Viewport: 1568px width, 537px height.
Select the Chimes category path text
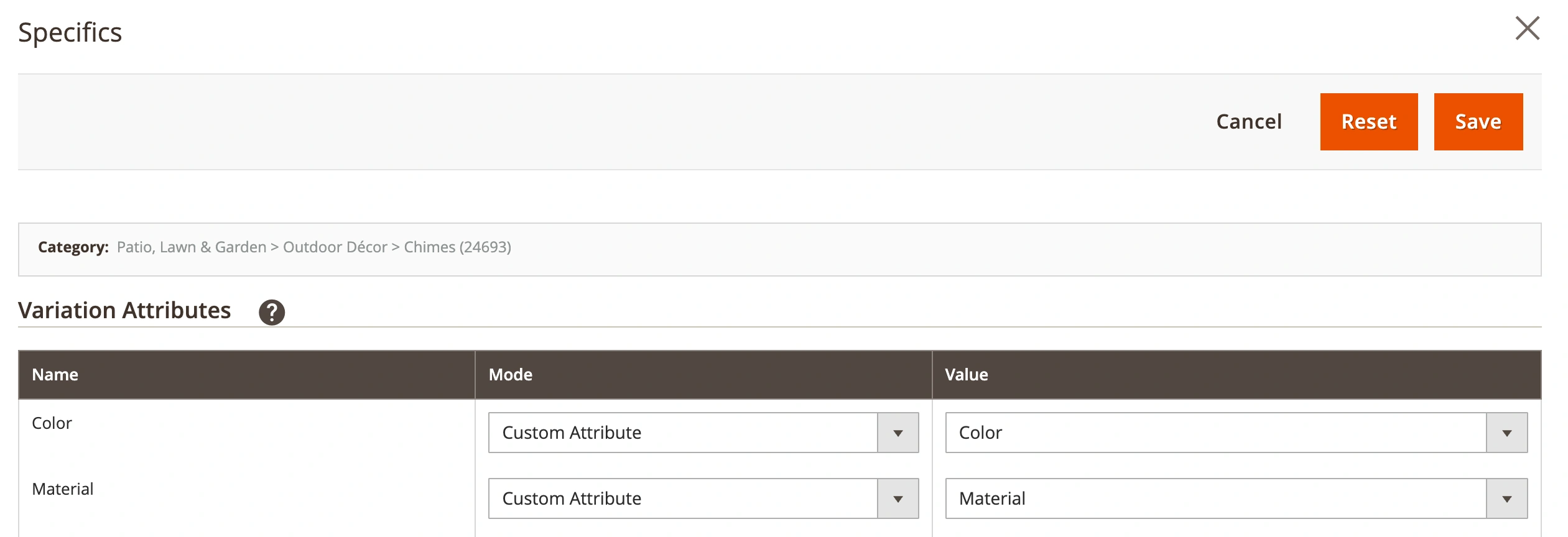[313, 247]
